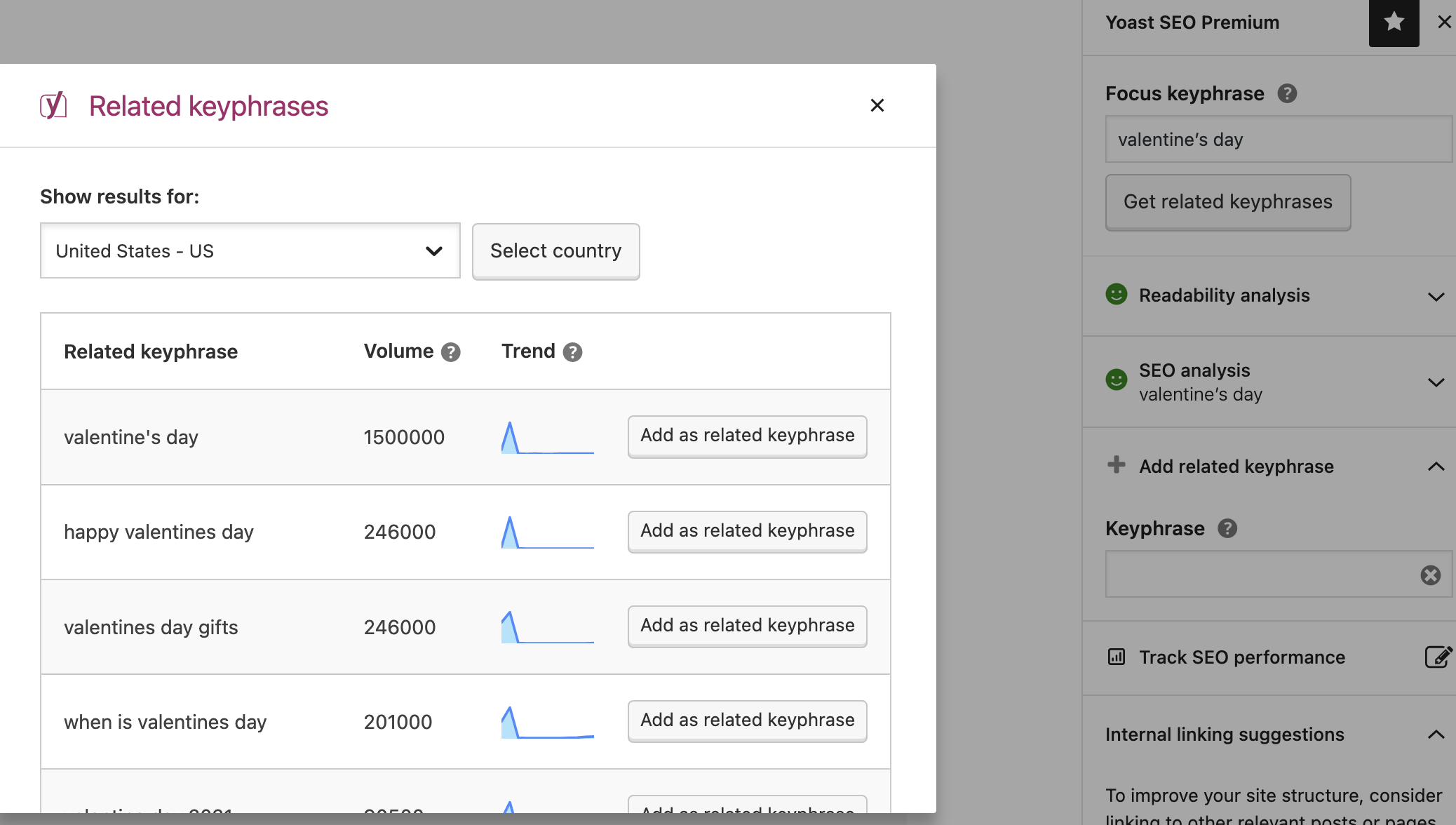1456x825 pixels.
Task: Add "happy valentines day" as related keyphrase
Action: pyautogui.click(x=747, y=531)
